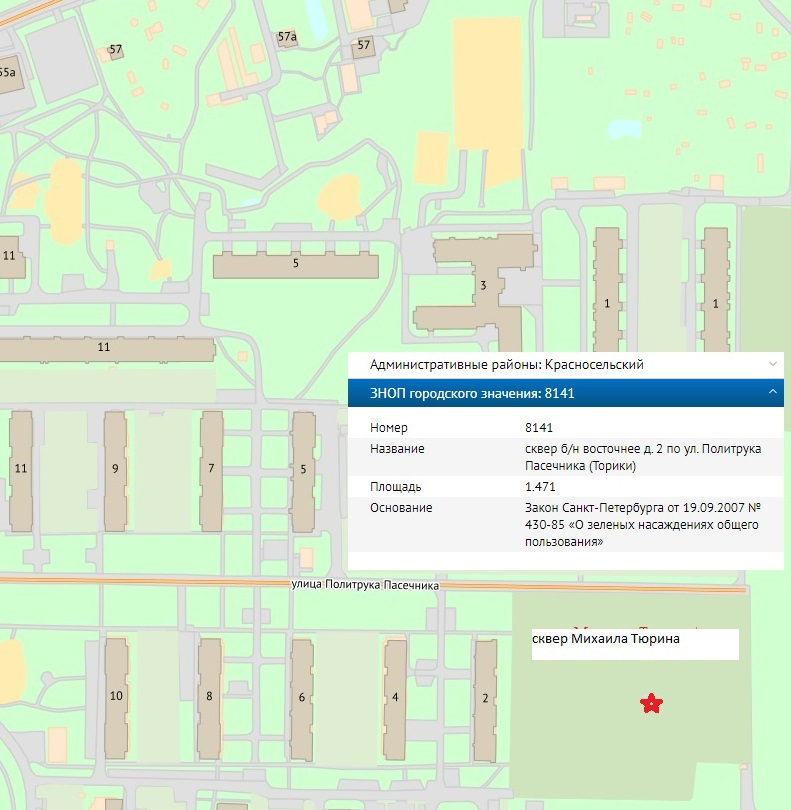Select building 6 south of the street
Screen dimensions: 791x810
coord(302,699)
